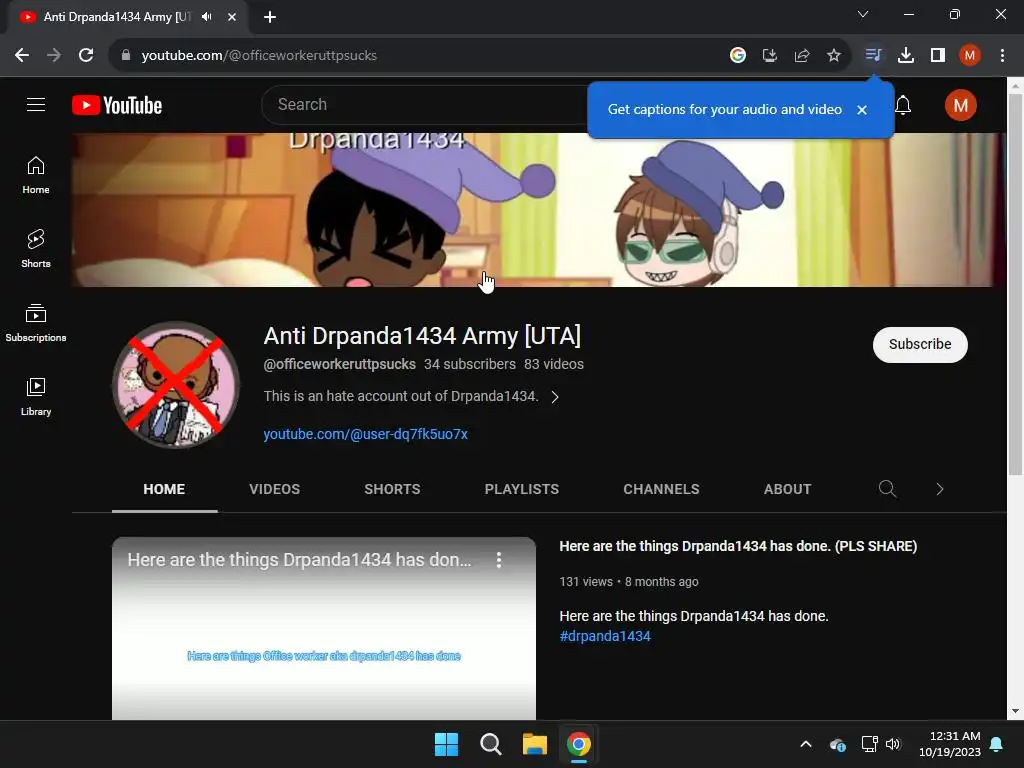View site information lock icon
1024x768 pixels.
(126, 56)
